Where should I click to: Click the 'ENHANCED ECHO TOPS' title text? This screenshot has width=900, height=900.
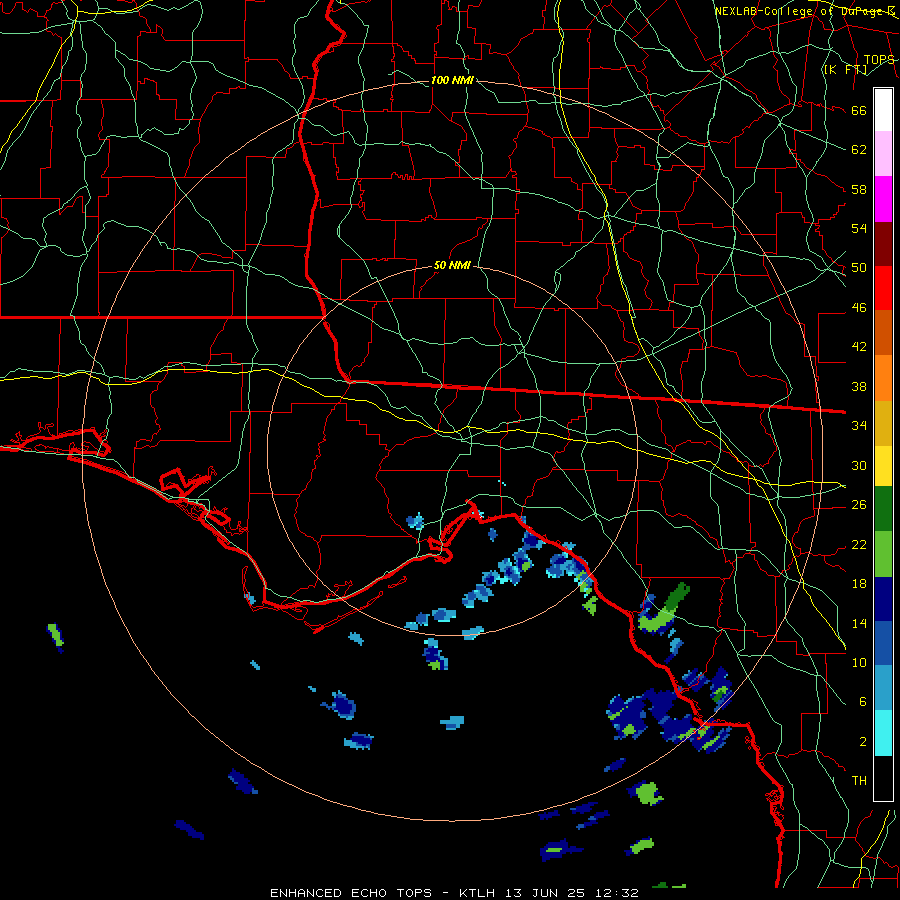[351, 893]
